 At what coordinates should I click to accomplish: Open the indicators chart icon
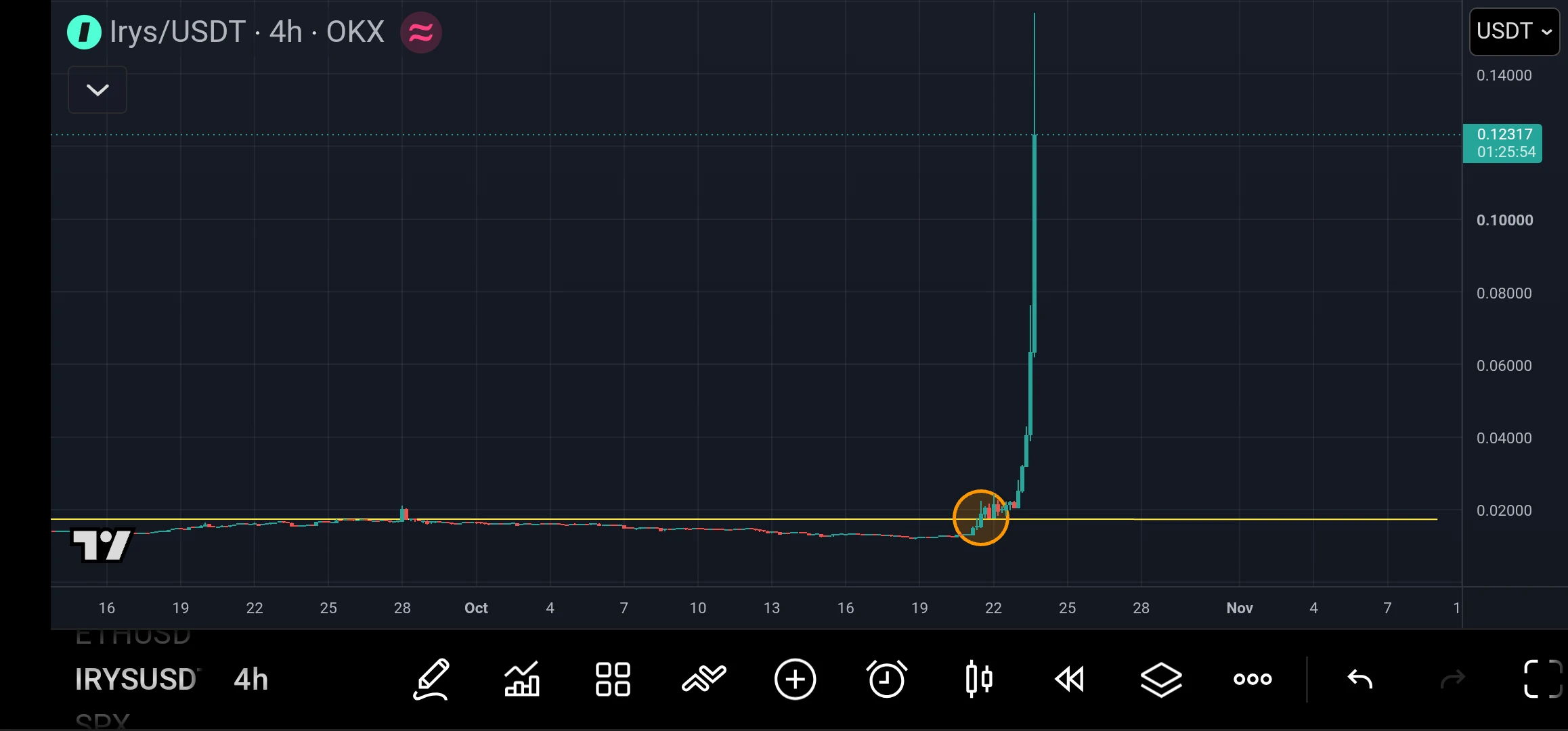pyautogui.click(x=522, y=679)
